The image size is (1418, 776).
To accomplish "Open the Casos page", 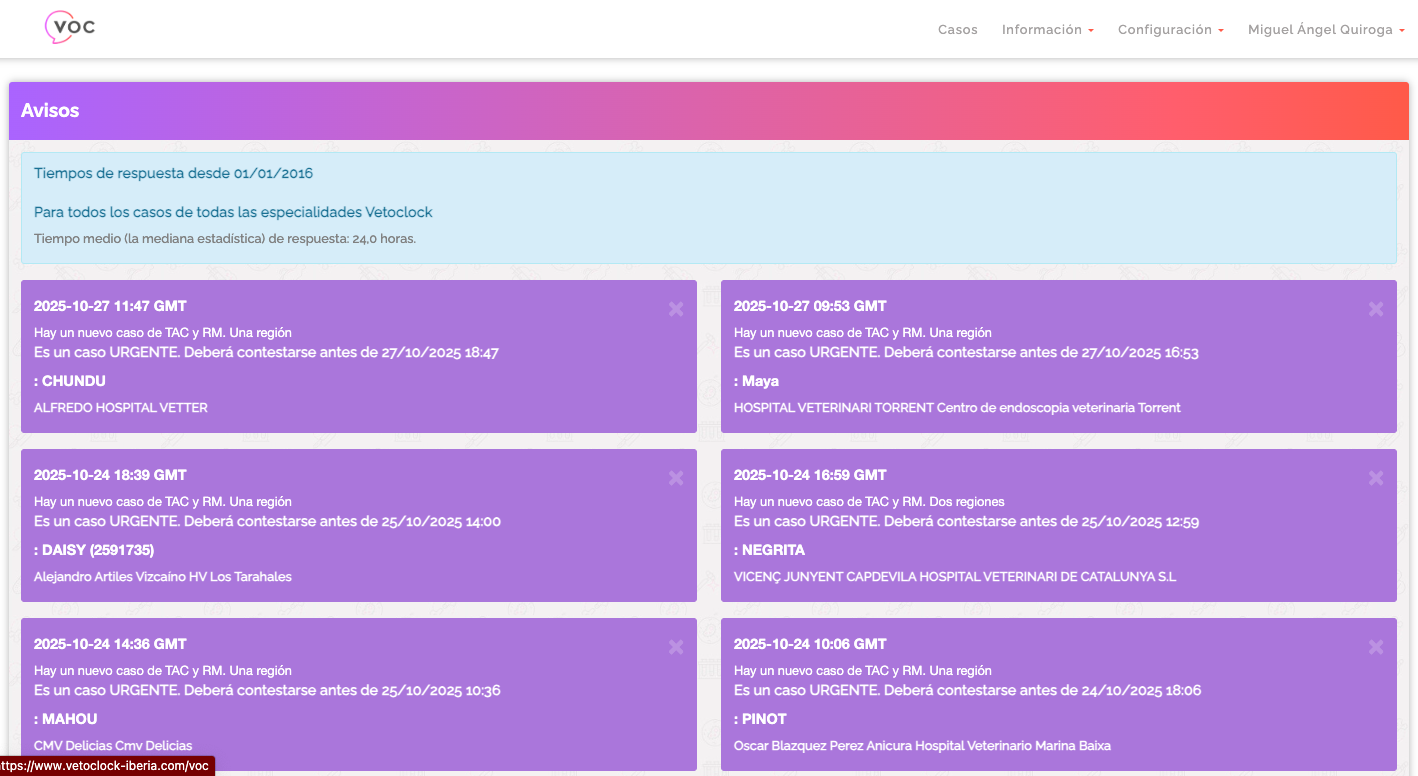I will (x=957, y=30).
